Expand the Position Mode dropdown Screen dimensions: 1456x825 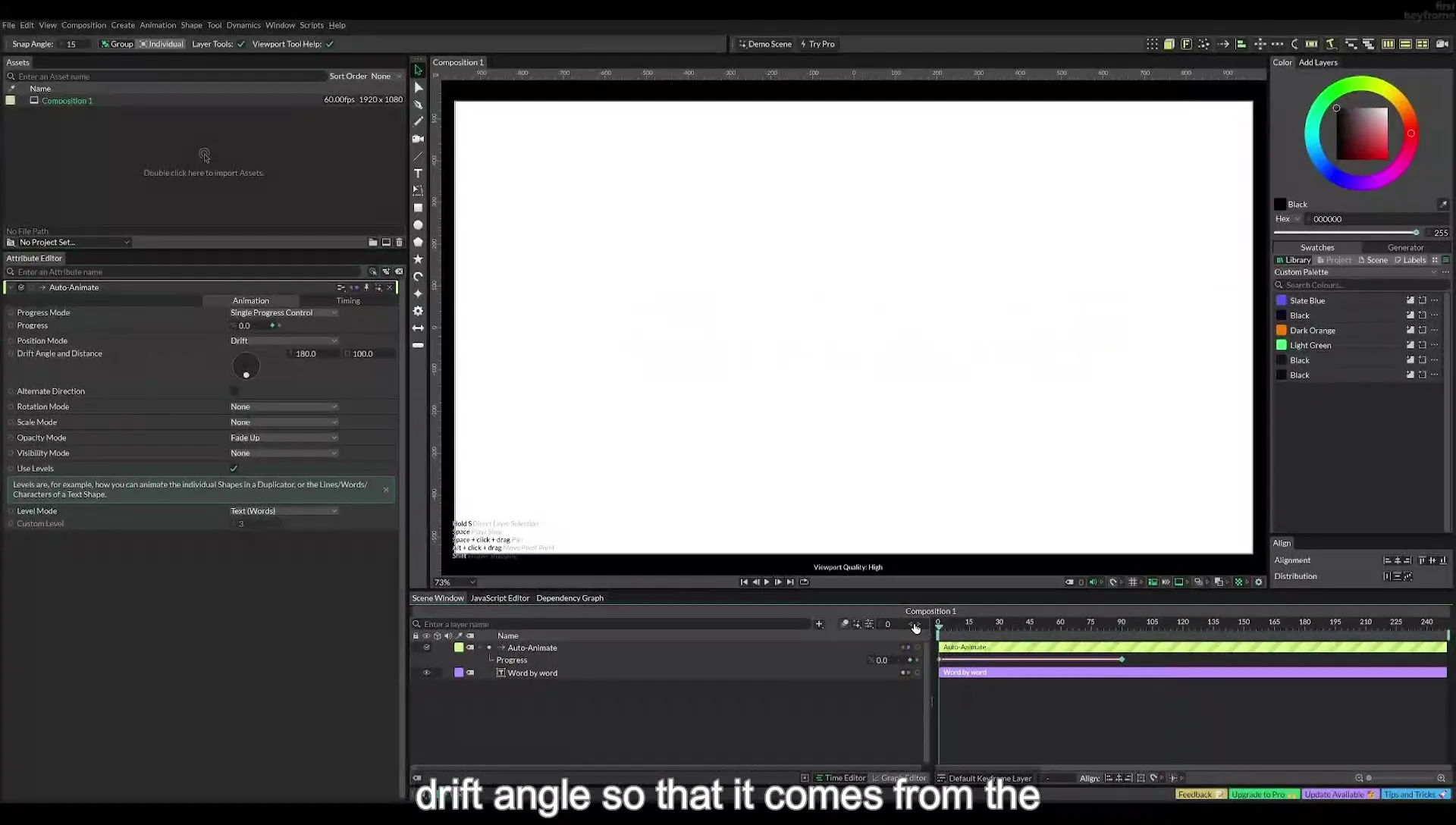tap(284, 340)
